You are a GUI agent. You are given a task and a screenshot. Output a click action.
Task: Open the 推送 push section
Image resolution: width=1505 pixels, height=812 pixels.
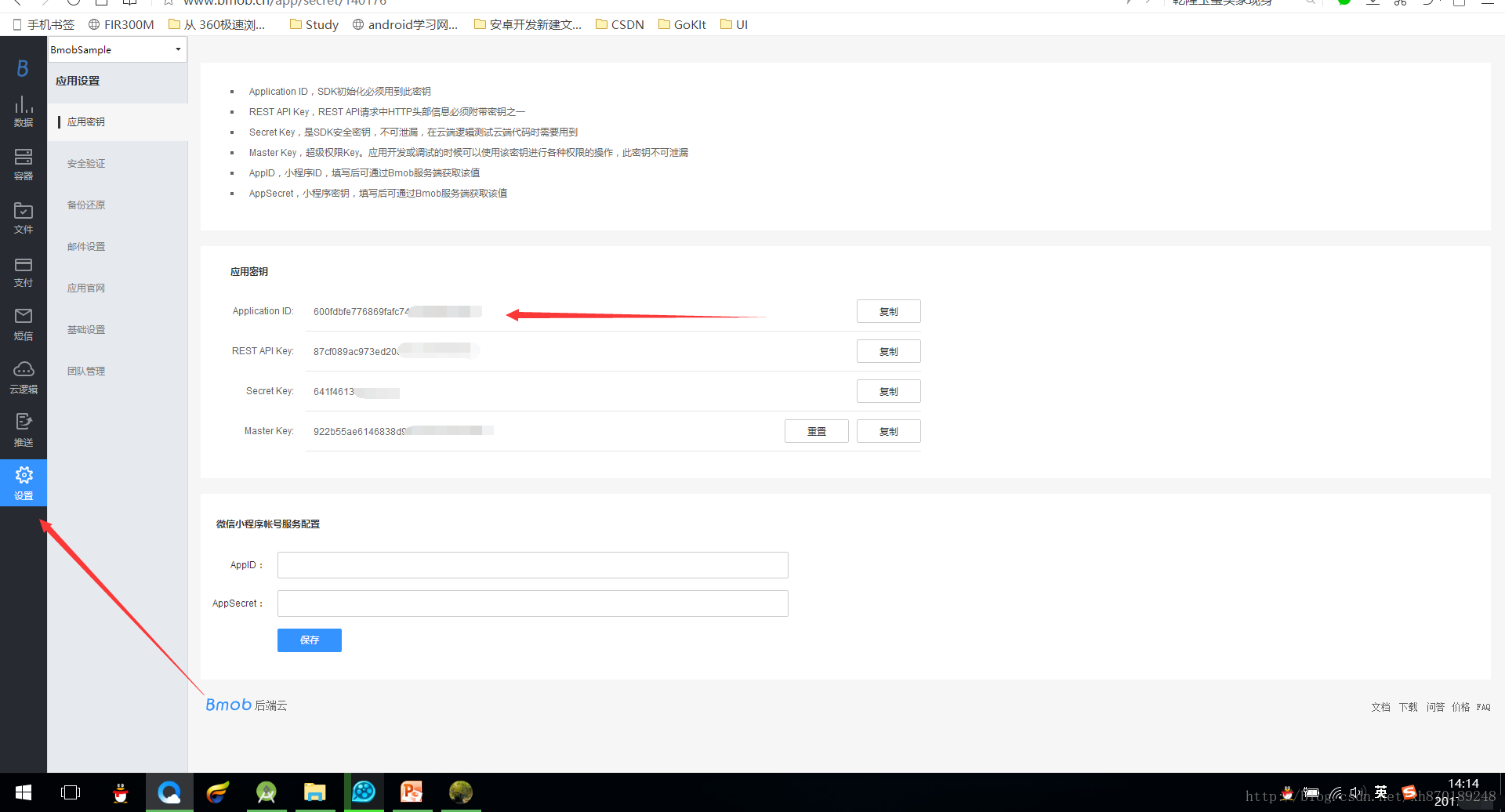(24, 431)
